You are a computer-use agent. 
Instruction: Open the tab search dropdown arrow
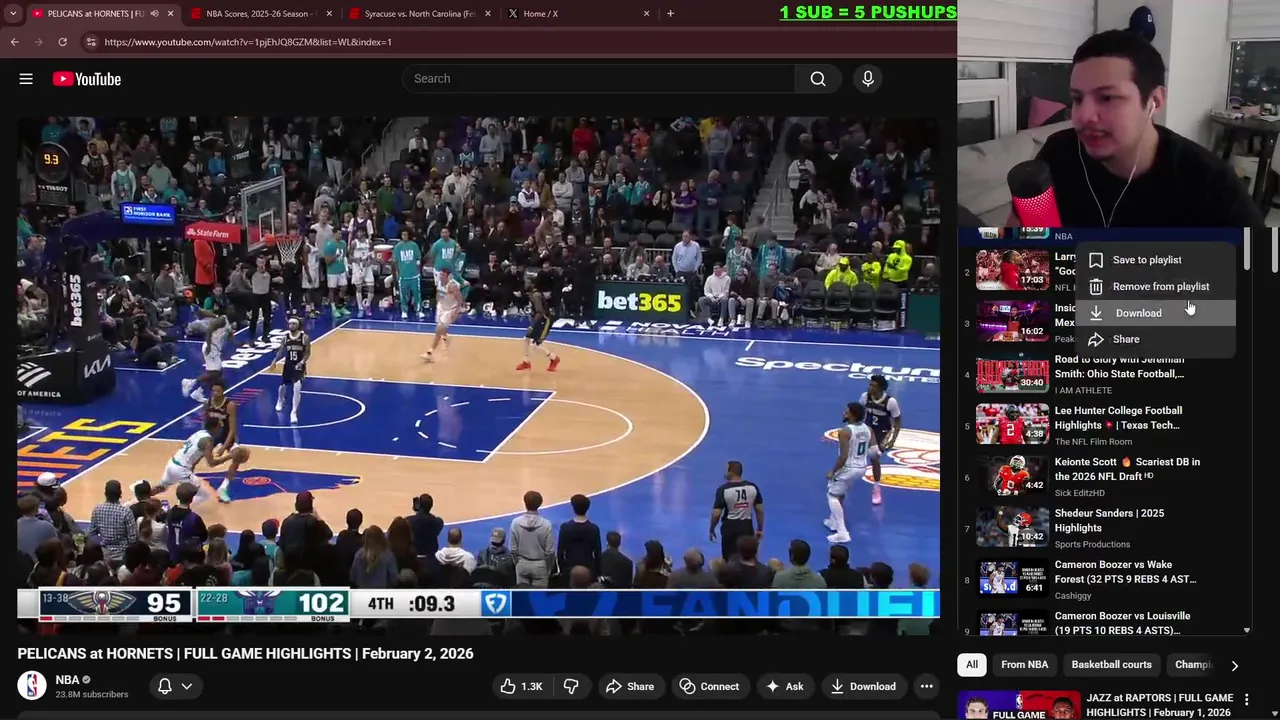13,14
